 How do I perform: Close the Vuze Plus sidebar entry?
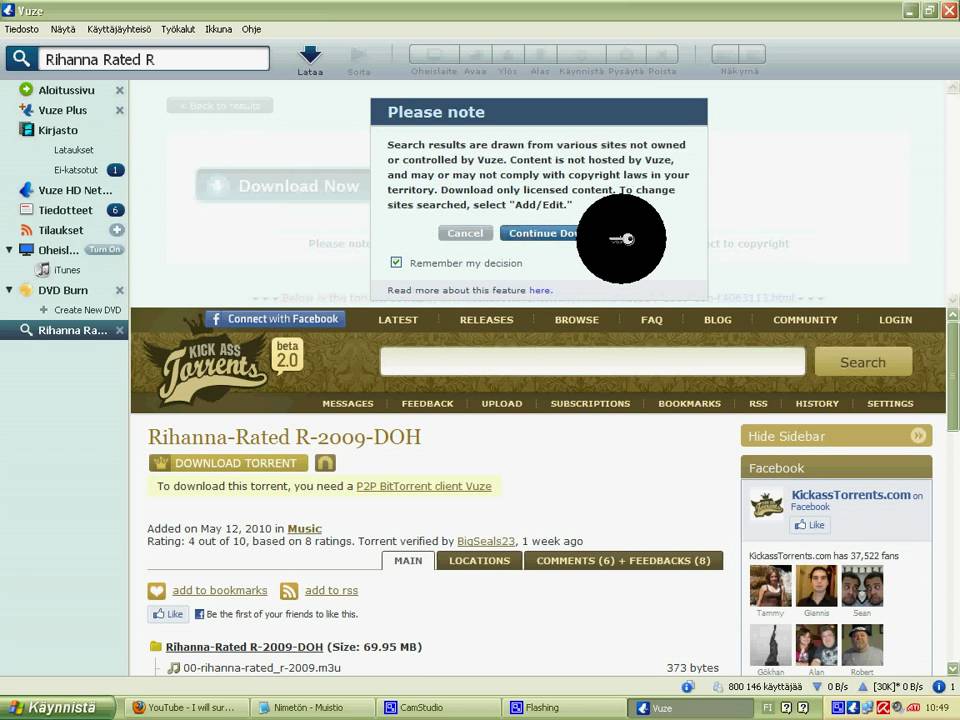(x=120, y=110)
